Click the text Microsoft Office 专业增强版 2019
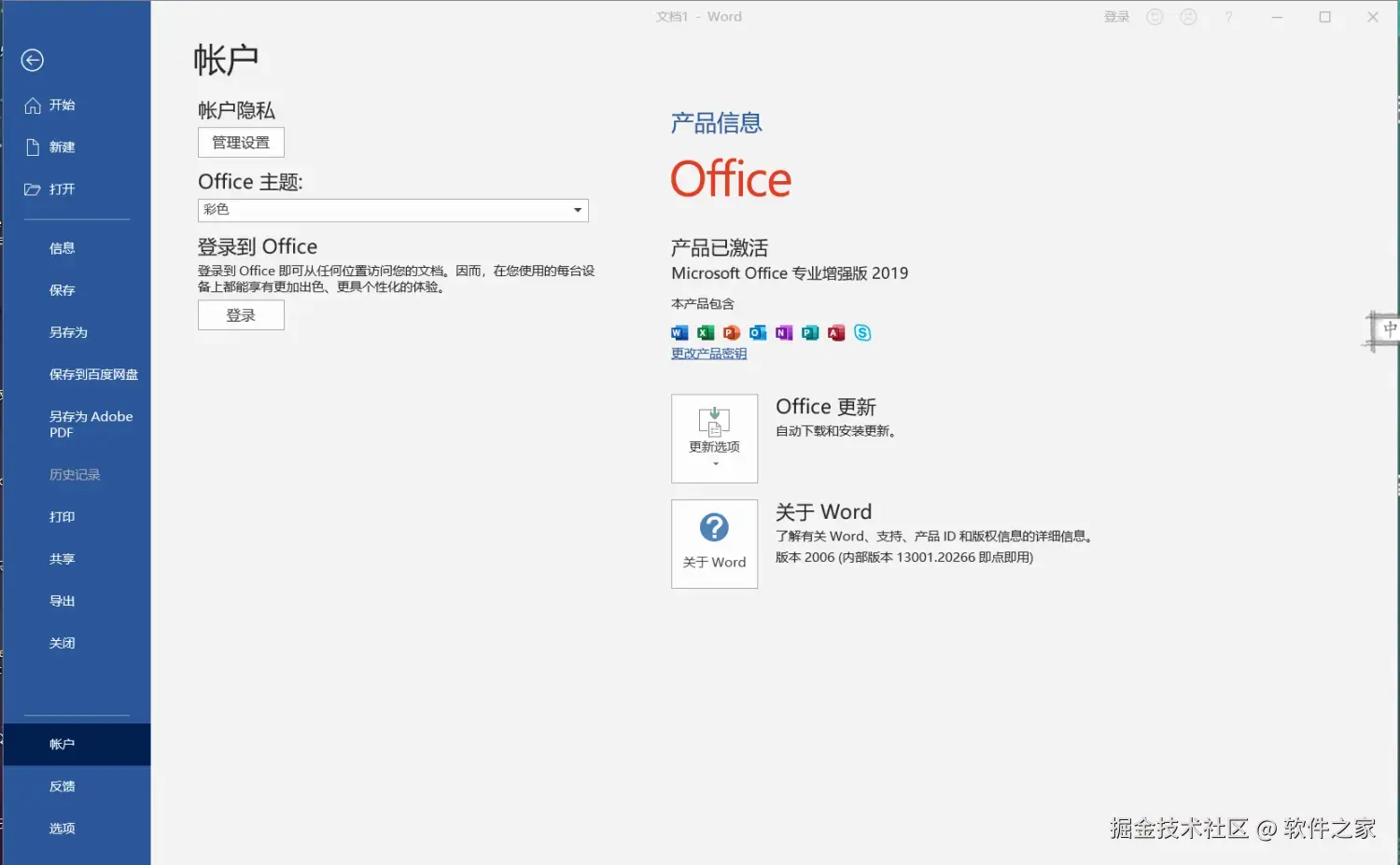 pos(790,273)
